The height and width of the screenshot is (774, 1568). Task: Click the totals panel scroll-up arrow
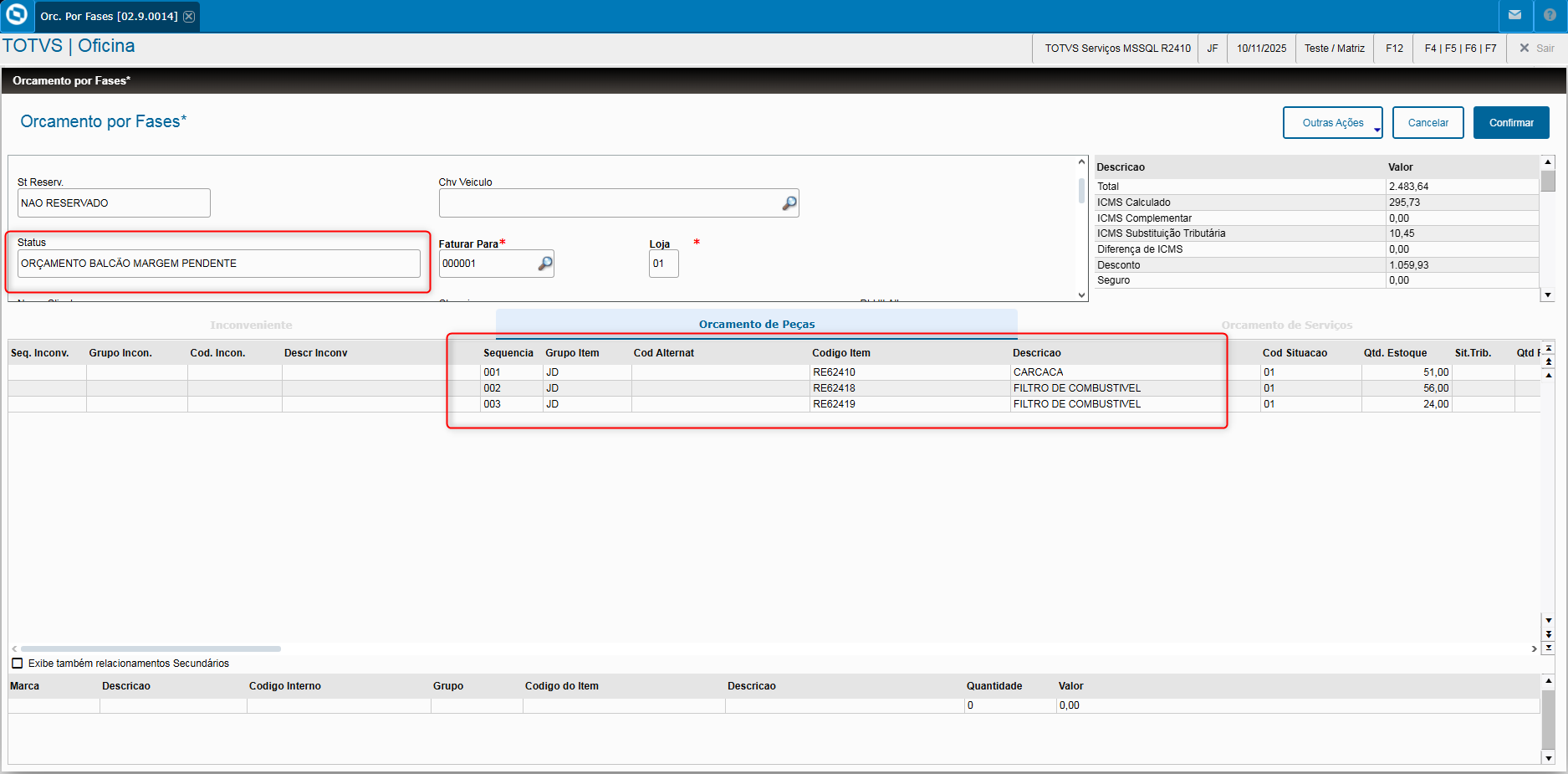(1548, 162)
